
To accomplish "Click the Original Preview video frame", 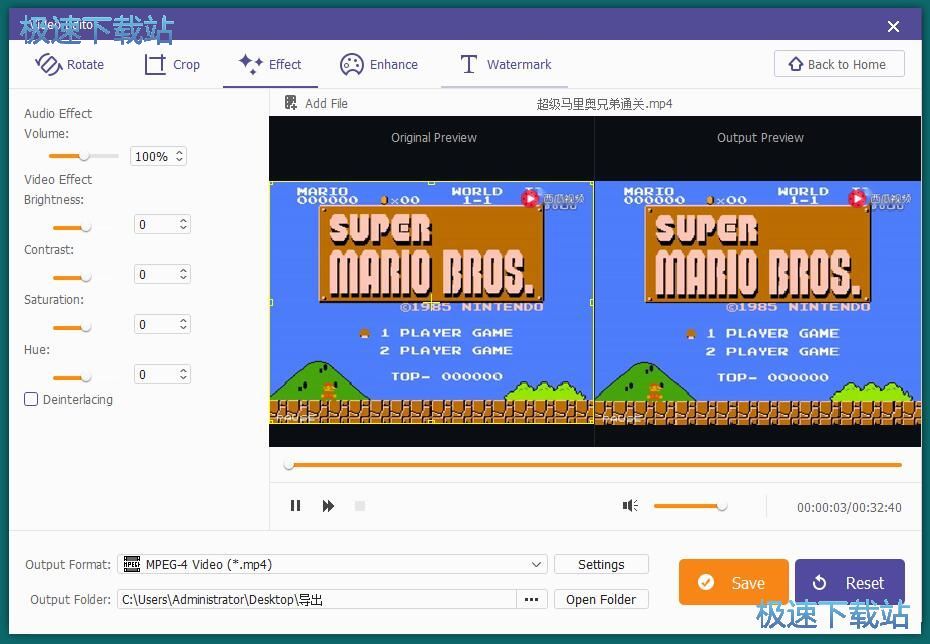I will pos(431,302).
